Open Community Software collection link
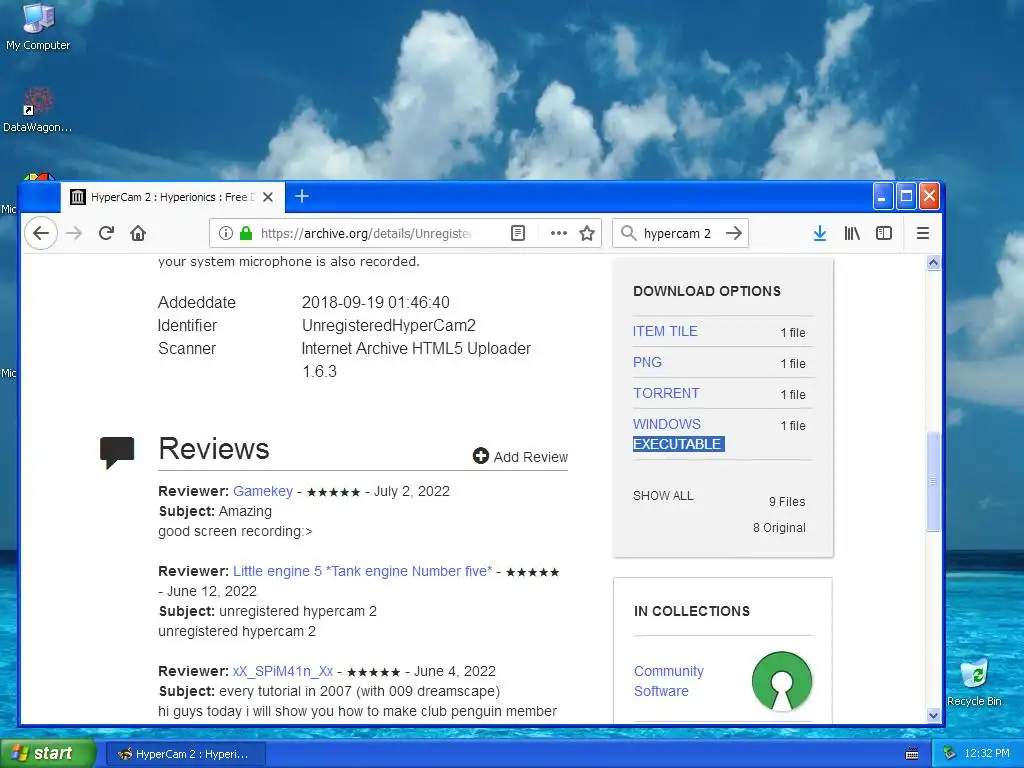The width and height of the screenshot is (1024, 768). pos(669,681)
